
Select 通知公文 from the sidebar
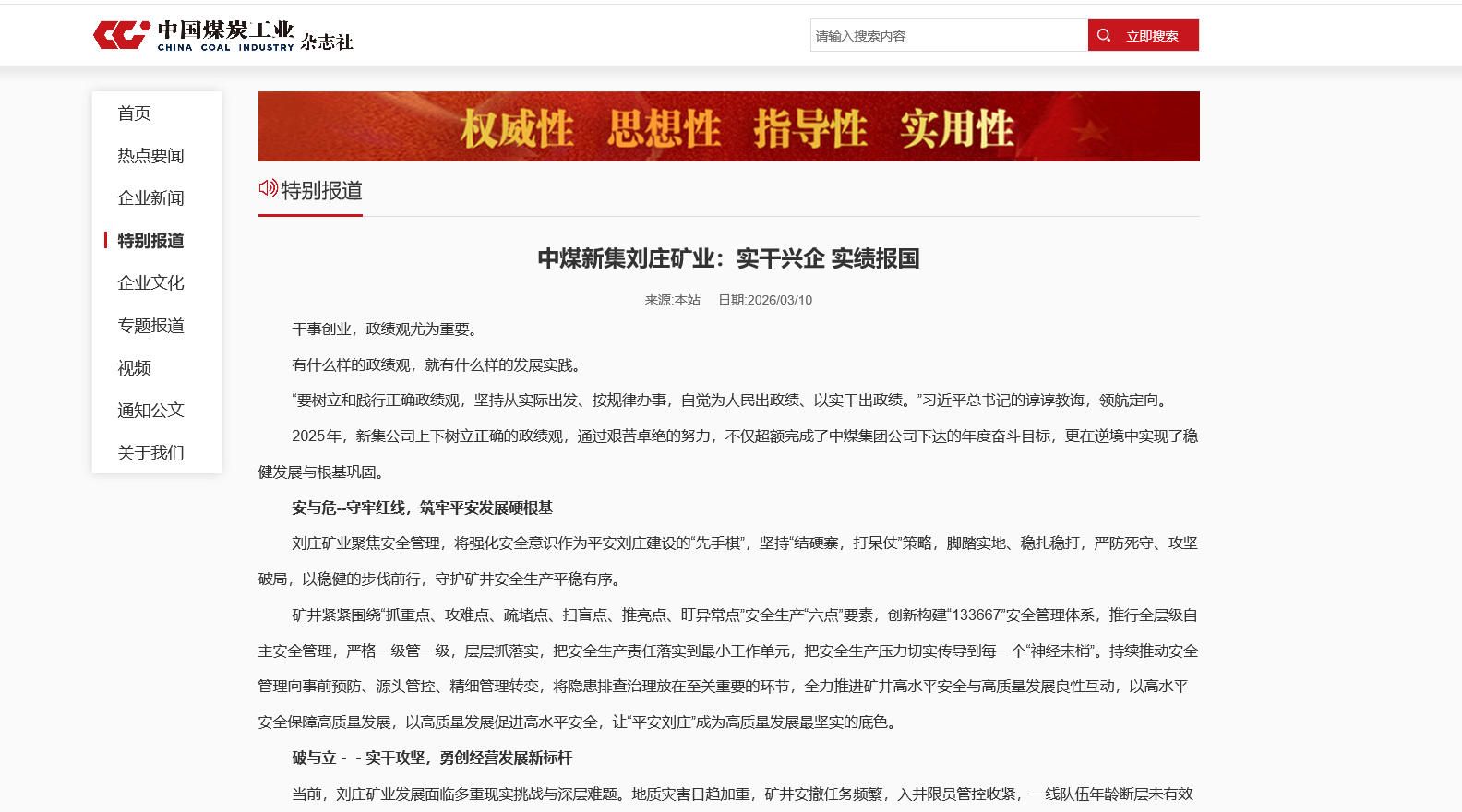(x=150, y=411)
